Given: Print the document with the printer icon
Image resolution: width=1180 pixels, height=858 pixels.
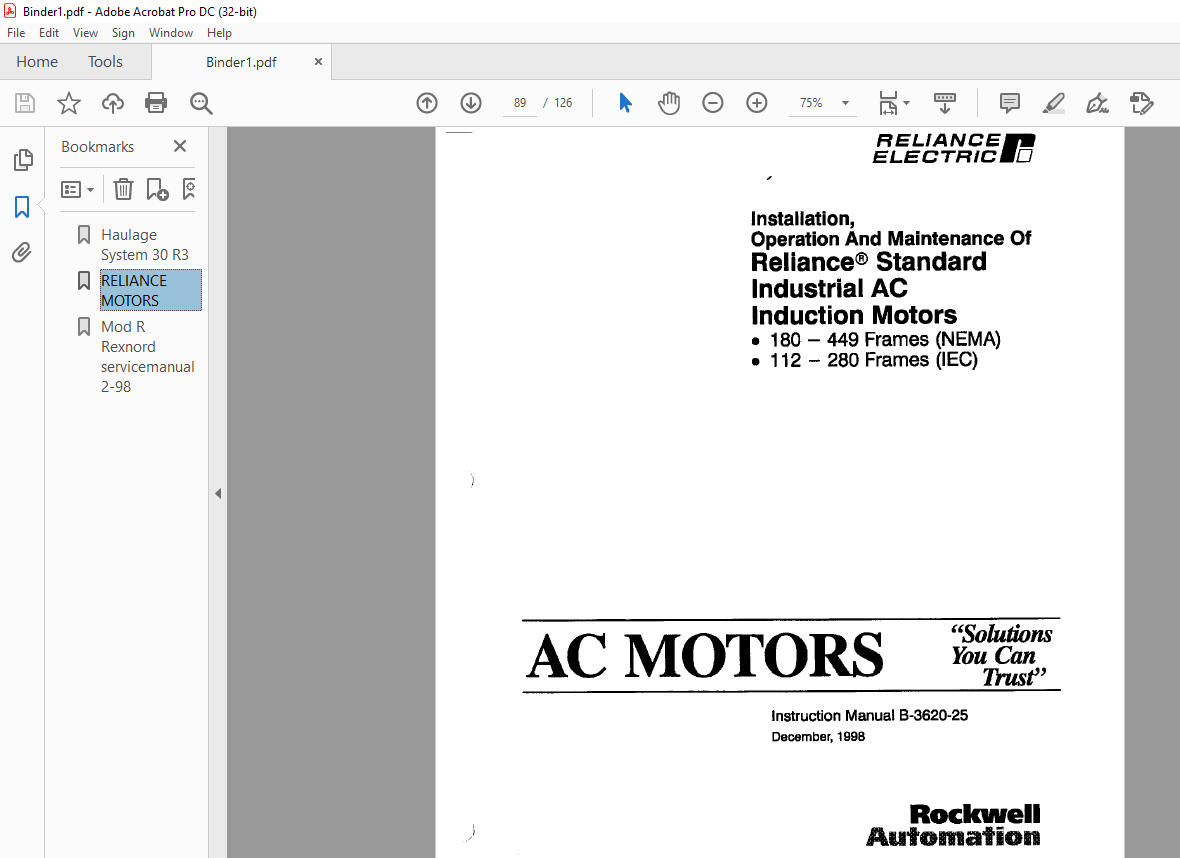Looking at the screenshot, I should pos(156,103).
